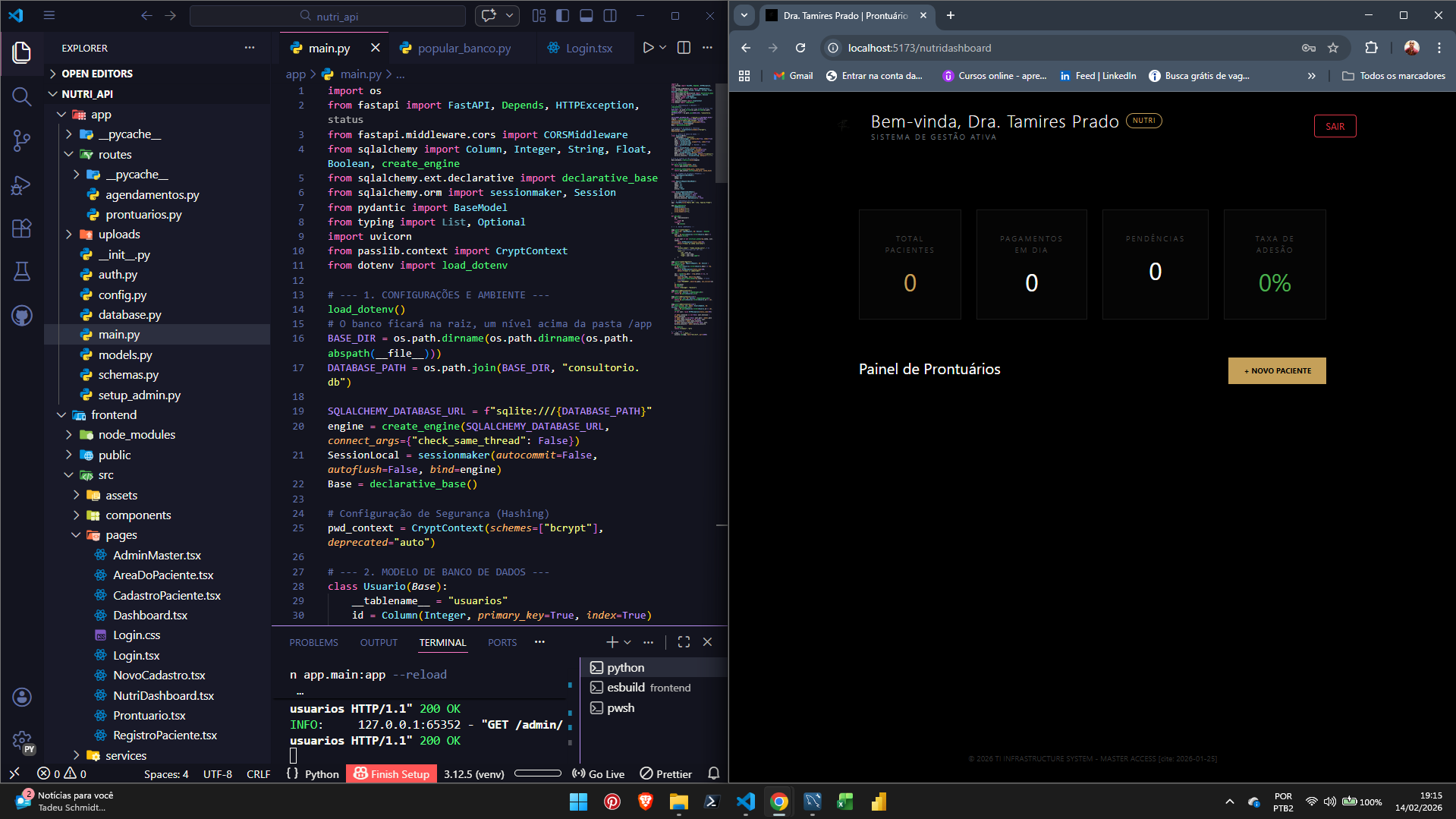Viewport: 1456px width, 819px height.
Task: Open the Search view in activity bar
Action: point(21,96)
